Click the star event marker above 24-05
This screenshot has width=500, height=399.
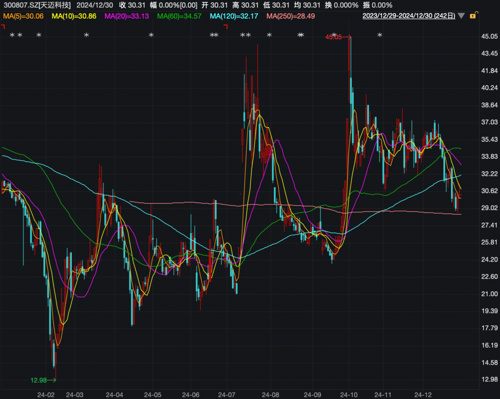pyautogui.click(x=151, y=35)
